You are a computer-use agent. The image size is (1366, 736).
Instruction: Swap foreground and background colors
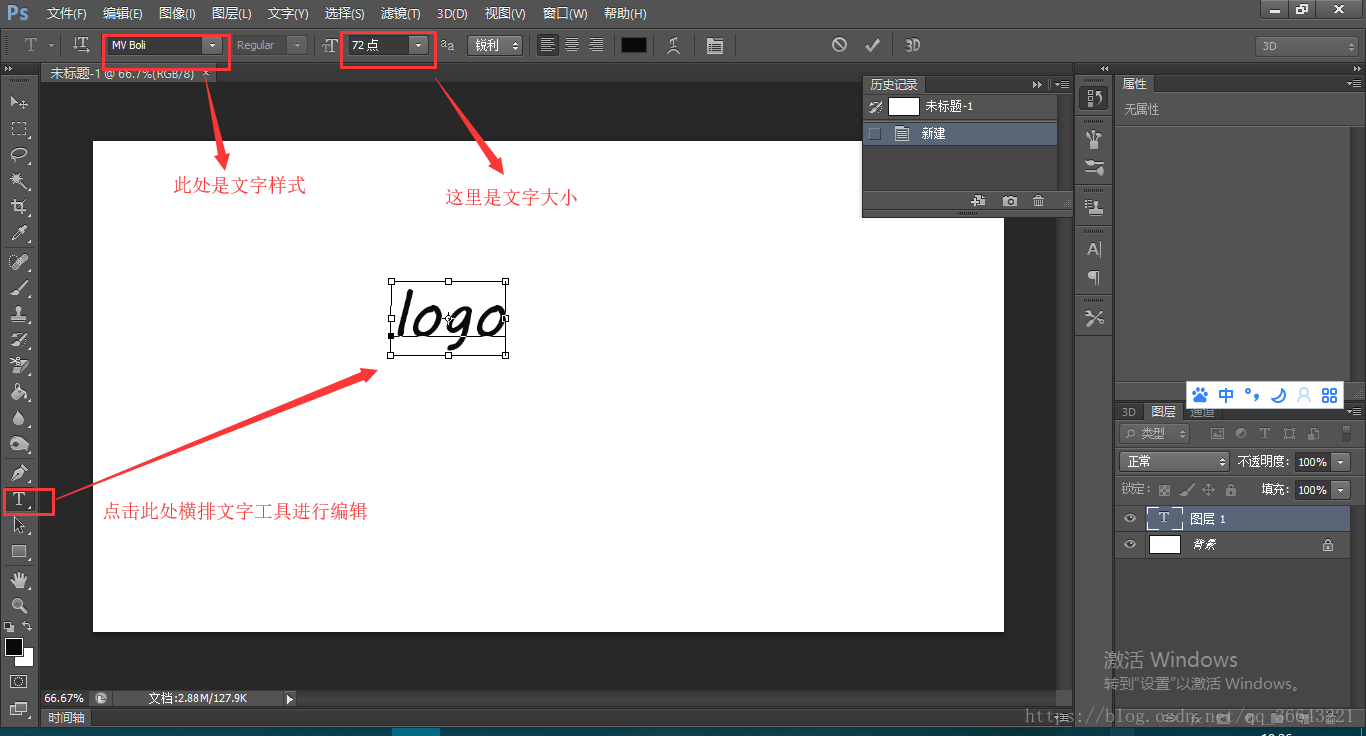28,626
